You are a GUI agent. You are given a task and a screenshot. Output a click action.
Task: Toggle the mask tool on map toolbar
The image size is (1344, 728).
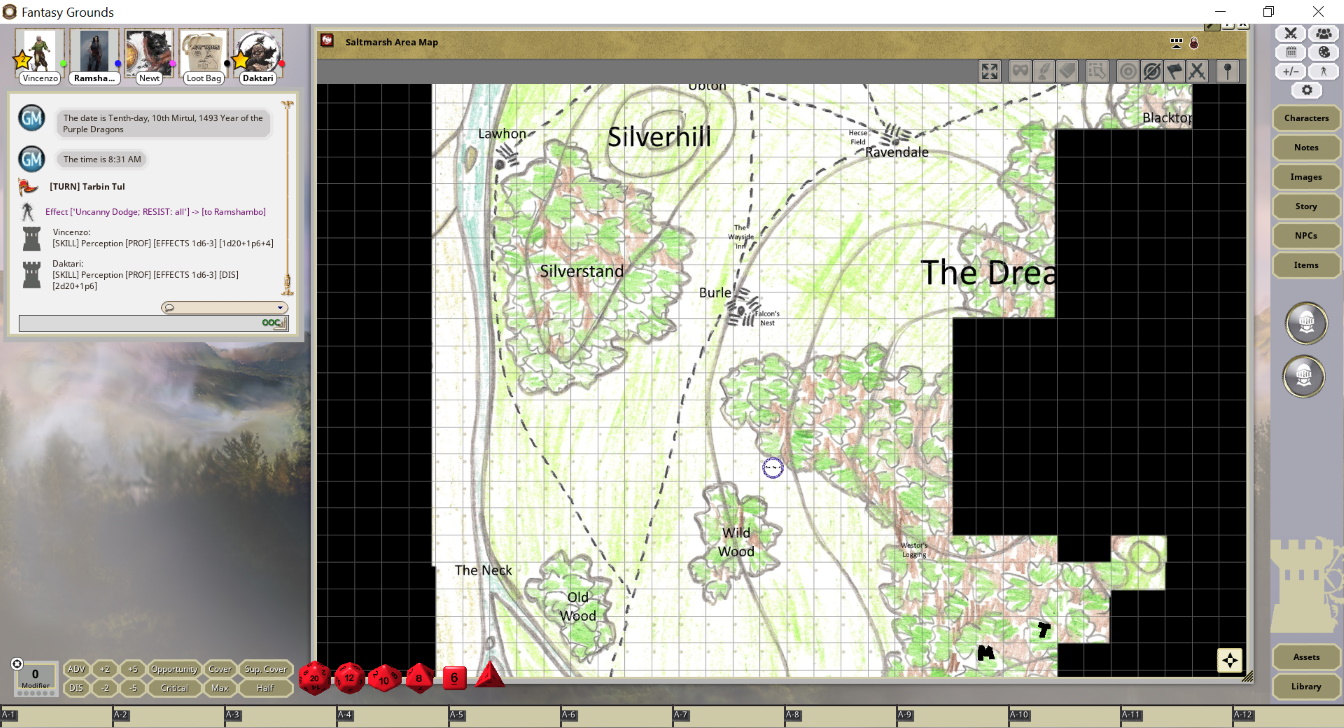pyautogui.click(x=1020, y=71)
